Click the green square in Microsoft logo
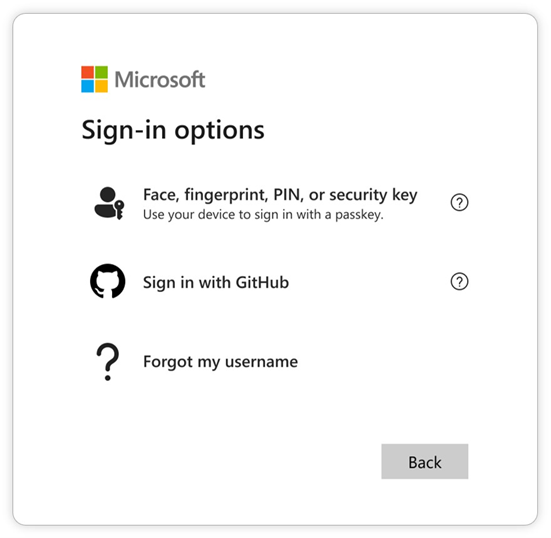 click(x=102, y=72)
